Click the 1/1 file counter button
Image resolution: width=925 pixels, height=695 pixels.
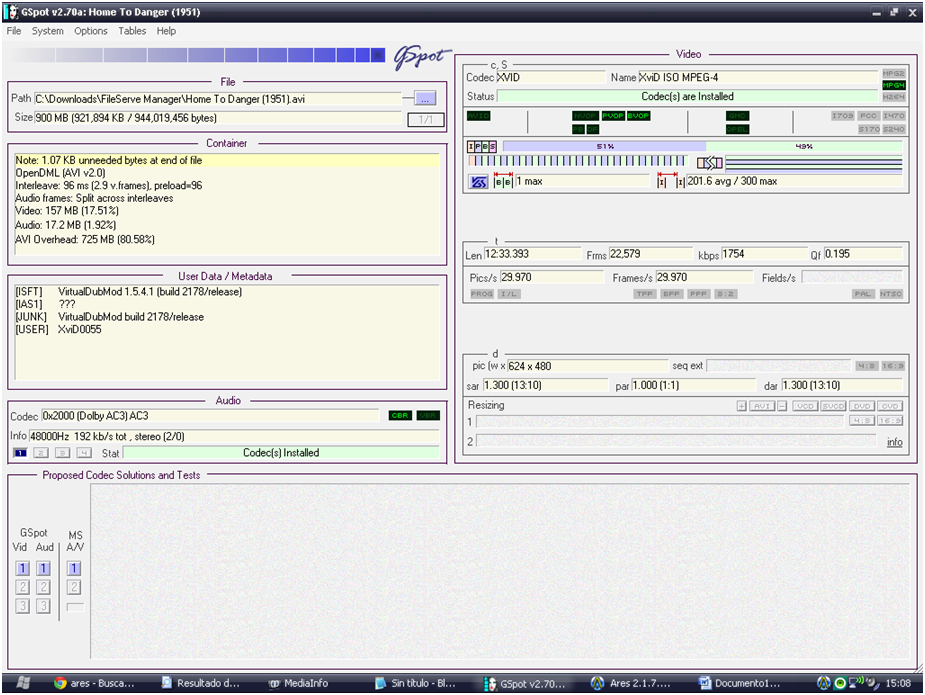[x=425, y=120]
